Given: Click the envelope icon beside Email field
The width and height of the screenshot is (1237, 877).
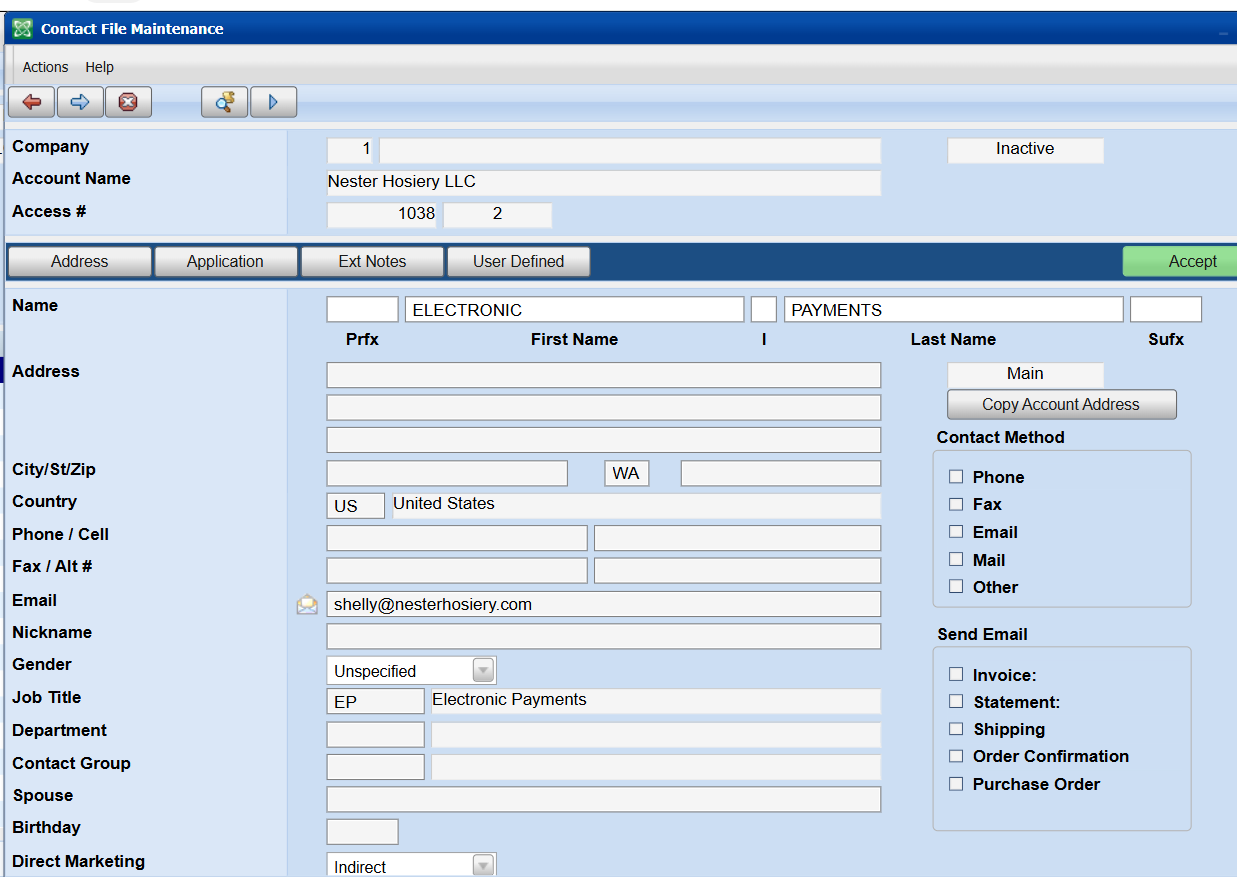Looking at the screenshot, I should (x=307, y=605).
